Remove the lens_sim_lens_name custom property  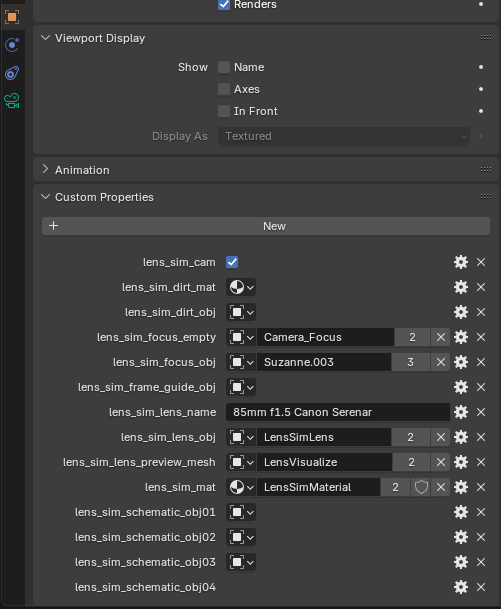(481, 412)
